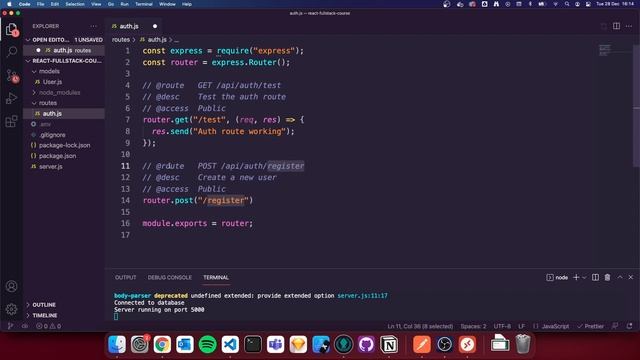Expand the Timeline section
Screen dimensions: 640x360
click(x=28, y=316)
